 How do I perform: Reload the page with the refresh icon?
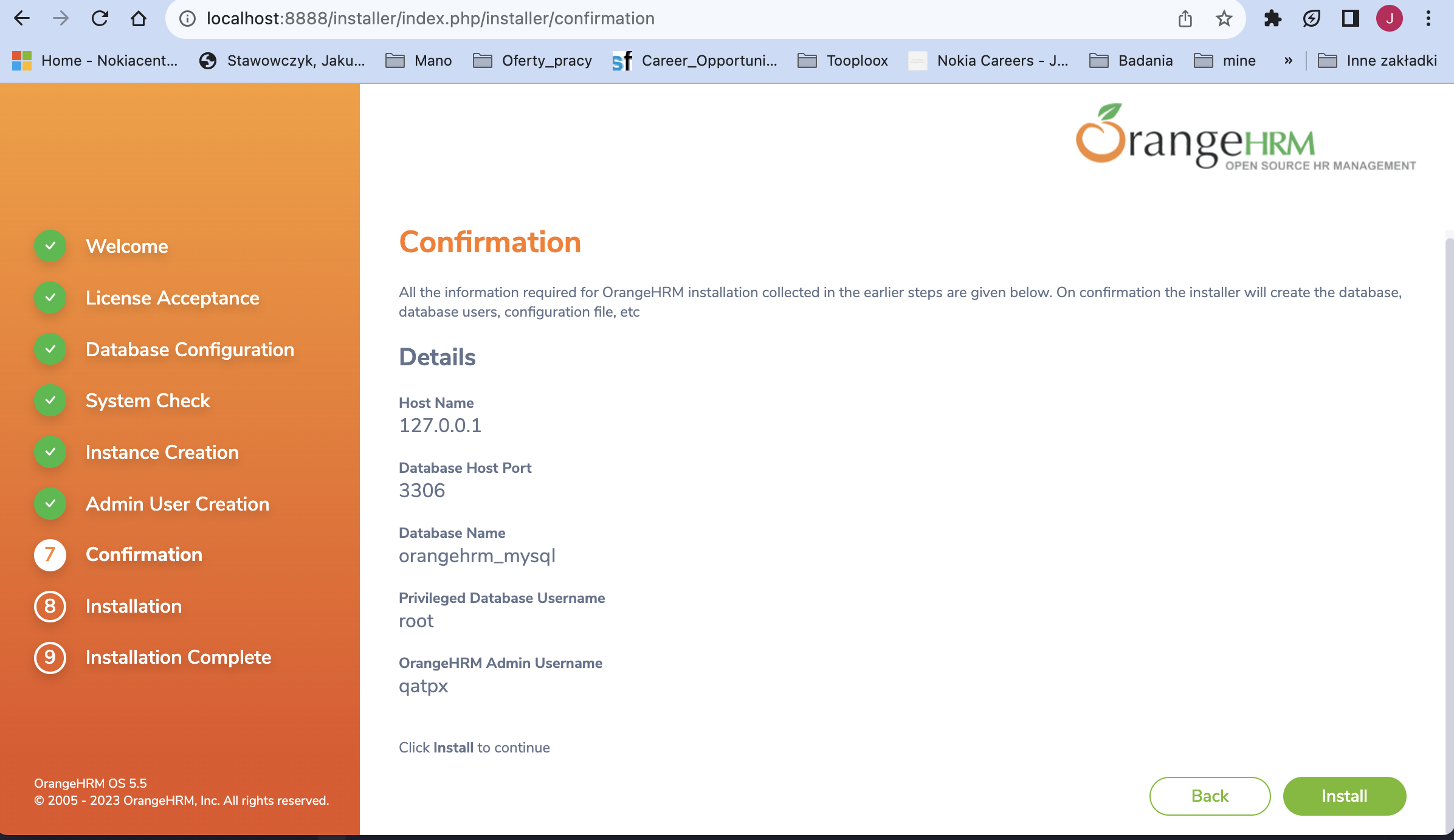[100, 18]
